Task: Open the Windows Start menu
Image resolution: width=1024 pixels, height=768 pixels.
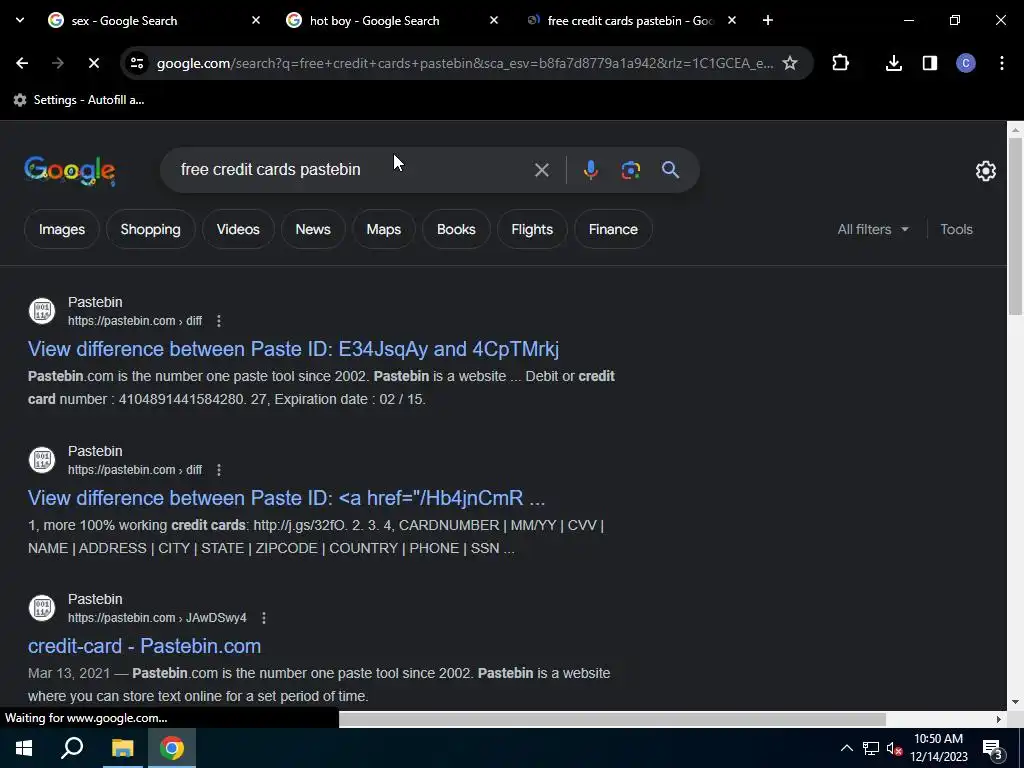Action: 24,748
